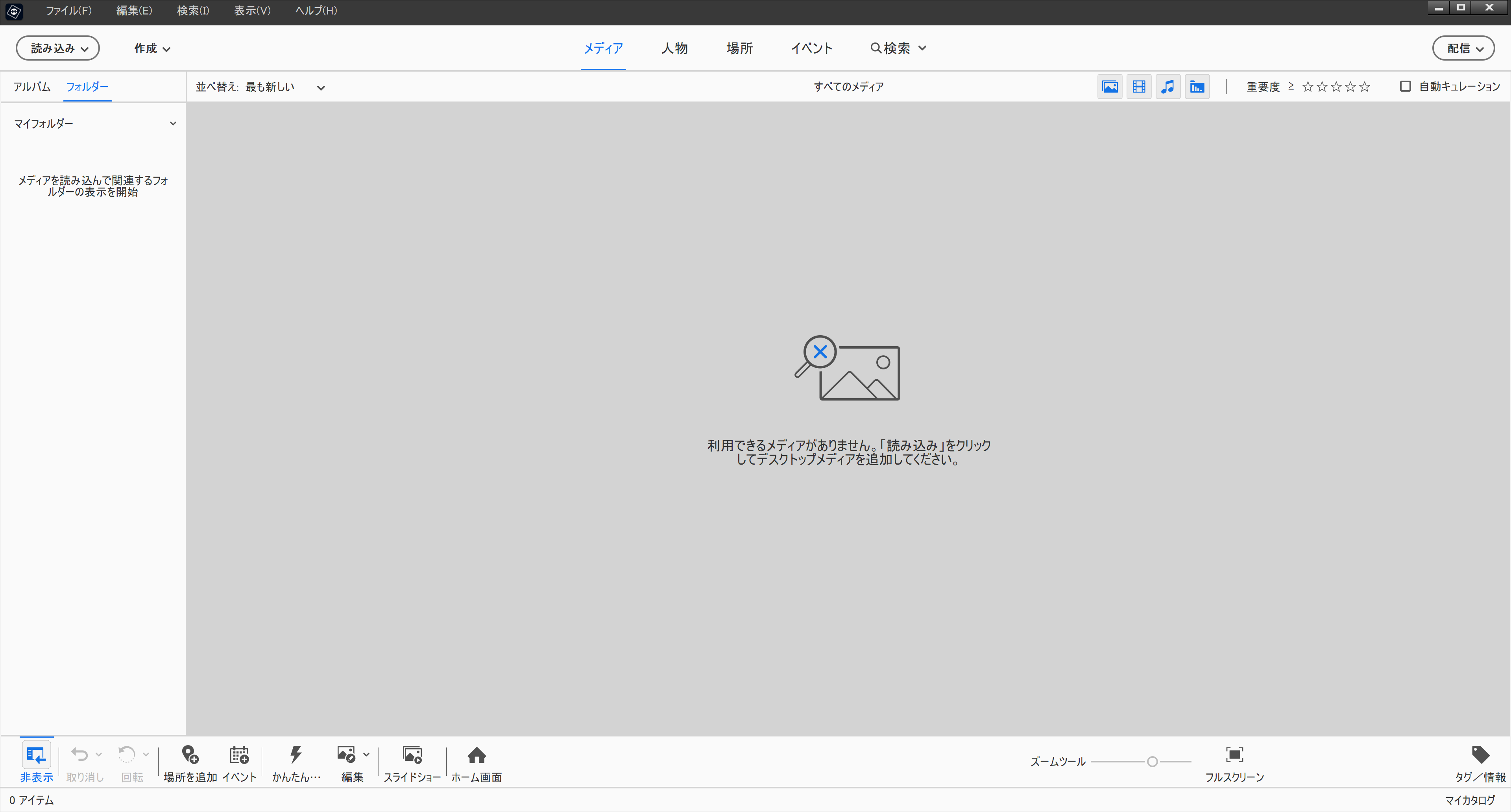The image size is (1511, 812).
Task: Open the 配信 (Share) dropdown
Action: [1463, 48]
